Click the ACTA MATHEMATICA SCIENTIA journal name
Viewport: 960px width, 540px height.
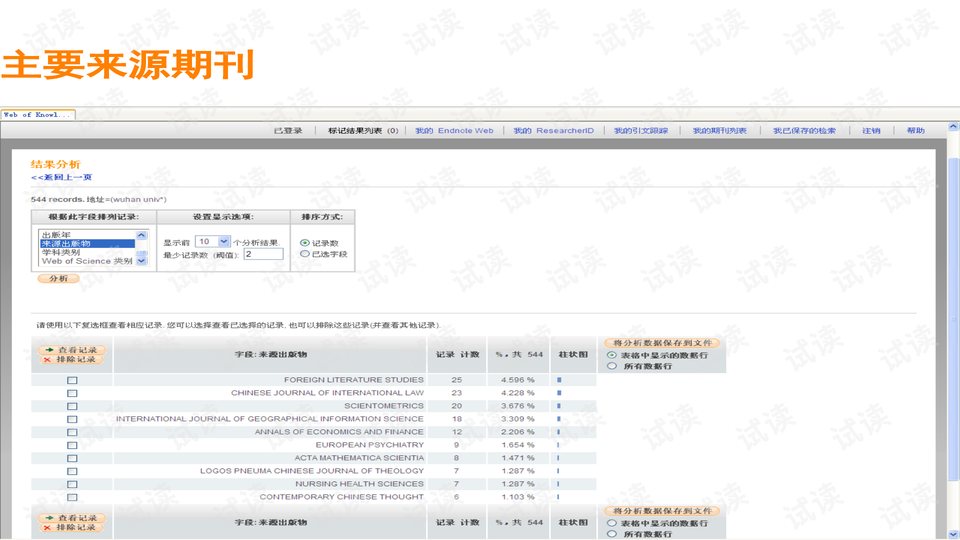point(359,457)
